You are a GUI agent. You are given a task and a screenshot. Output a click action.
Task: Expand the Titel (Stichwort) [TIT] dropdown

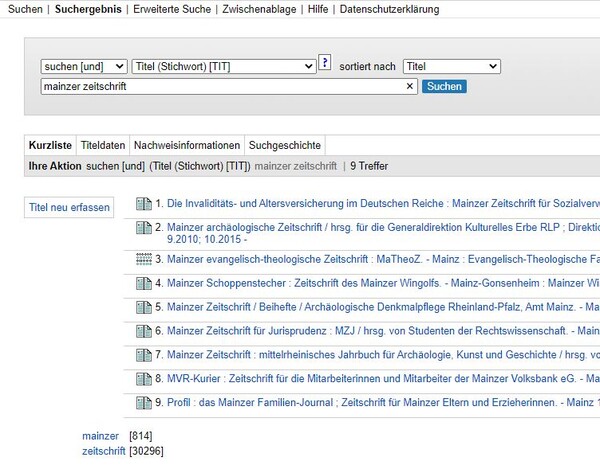click(224, 67)
